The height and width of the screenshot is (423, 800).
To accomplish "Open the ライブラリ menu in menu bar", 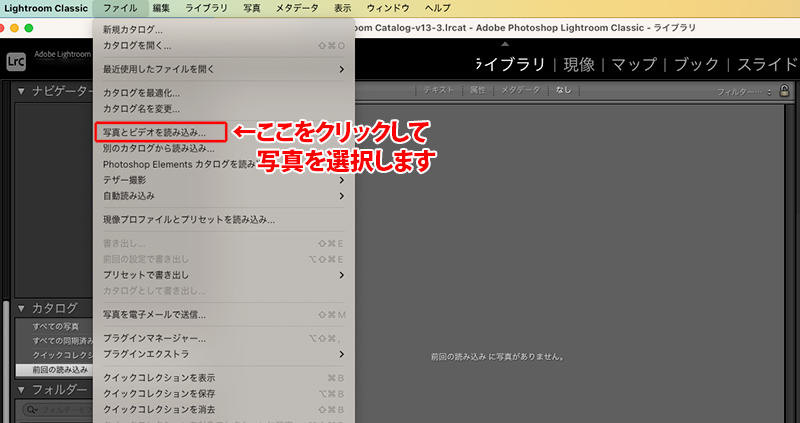I will (x=206, y=8).
